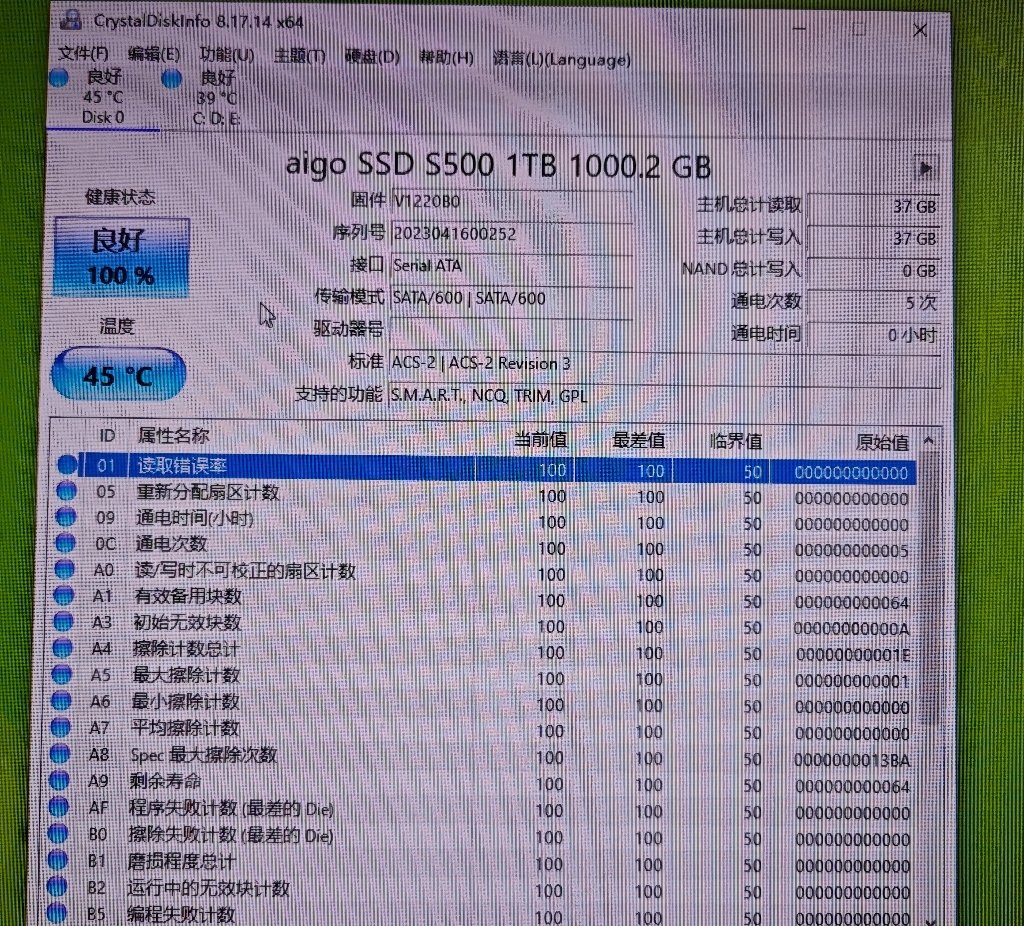Image resolution: width=1024 pixels, height=926 pixels.
Task: Click the scroll up arrow of attribute list
Action: [x=929, y=442]
